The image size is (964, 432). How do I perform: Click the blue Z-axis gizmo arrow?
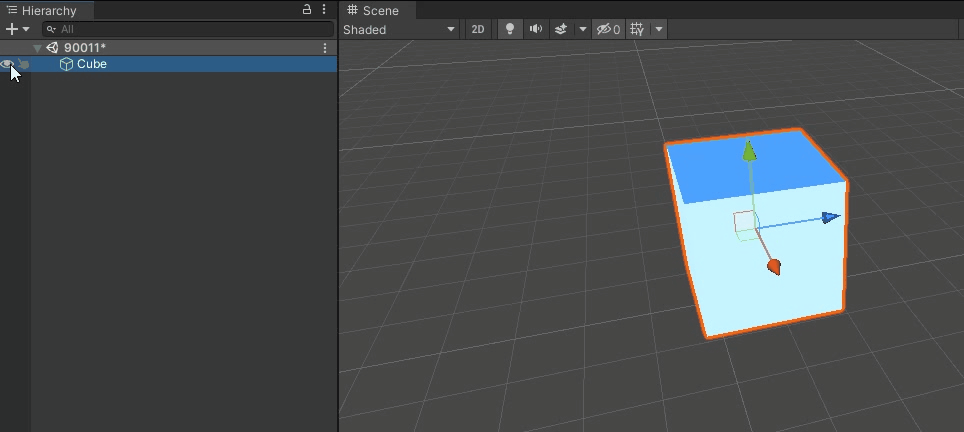[831, 217]
